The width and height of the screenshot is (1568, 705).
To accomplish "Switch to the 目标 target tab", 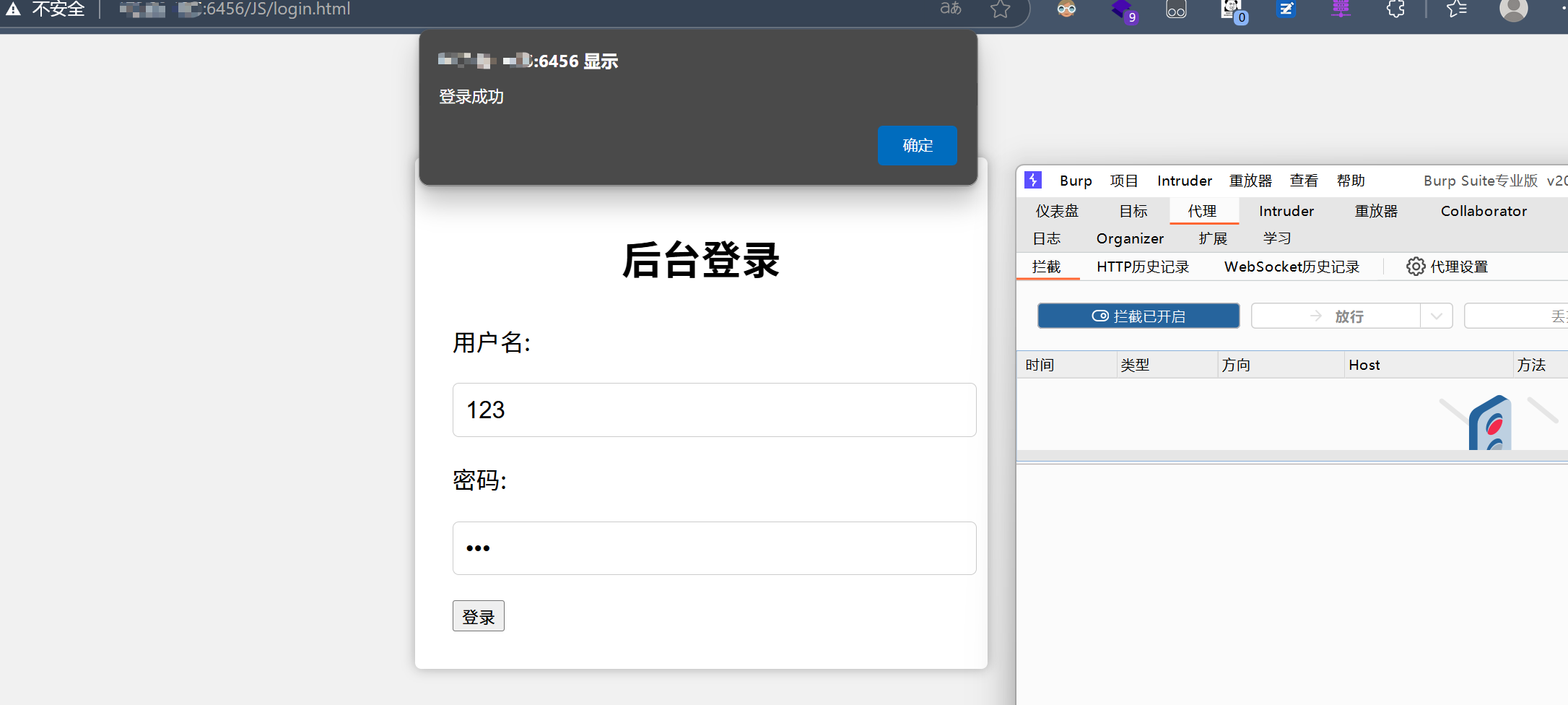I will click(1133, 211).
